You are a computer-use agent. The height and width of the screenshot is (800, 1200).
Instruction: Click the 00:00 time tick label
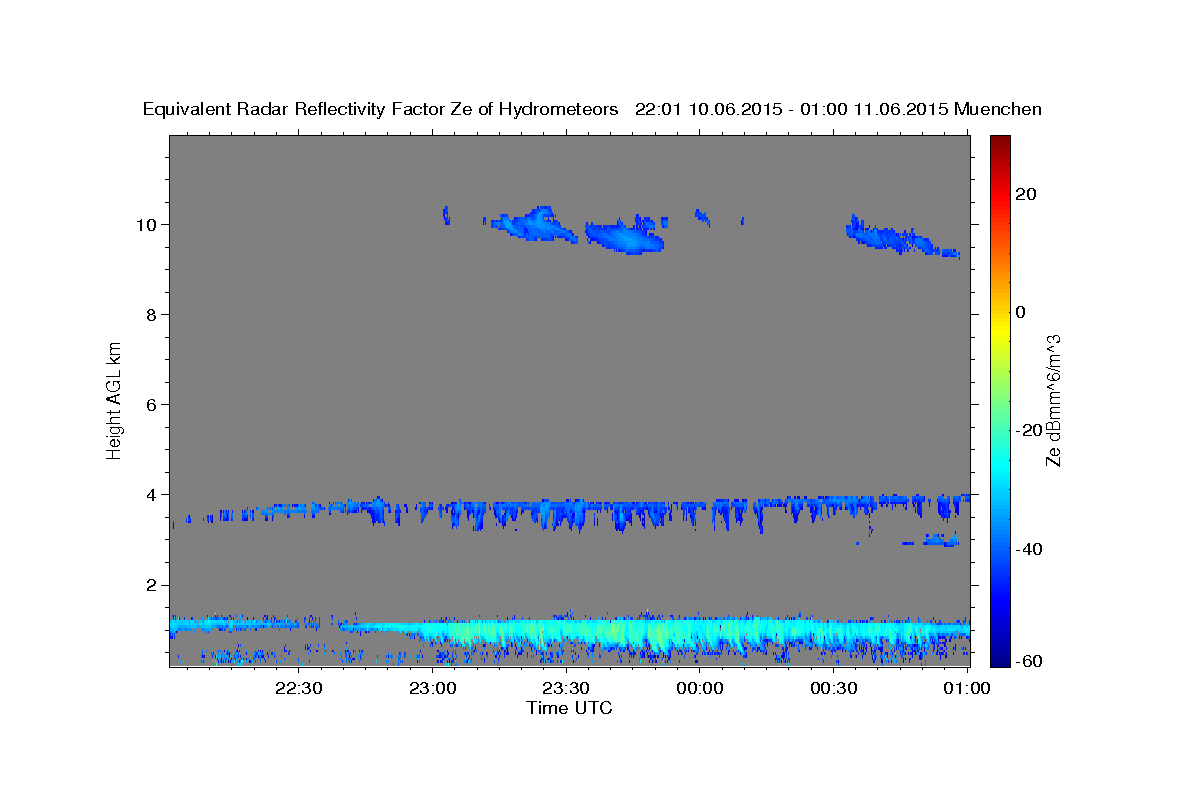pyautogui.click(x=700, y=688)
